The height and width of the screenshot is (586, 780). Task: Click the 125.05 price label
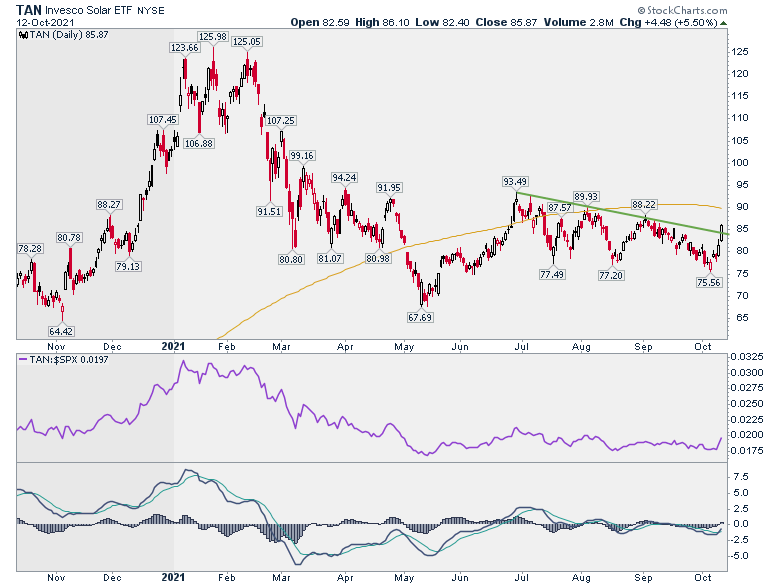click(247, 41)
